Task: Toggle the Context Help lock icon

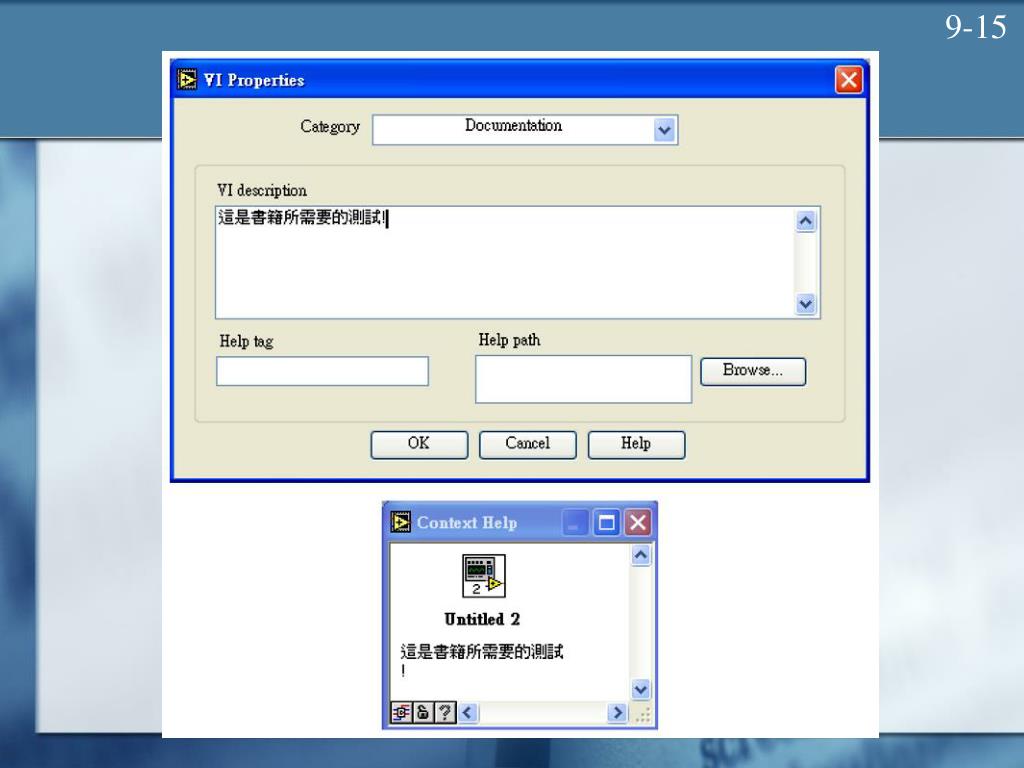Action: click(x=423, y=712)
